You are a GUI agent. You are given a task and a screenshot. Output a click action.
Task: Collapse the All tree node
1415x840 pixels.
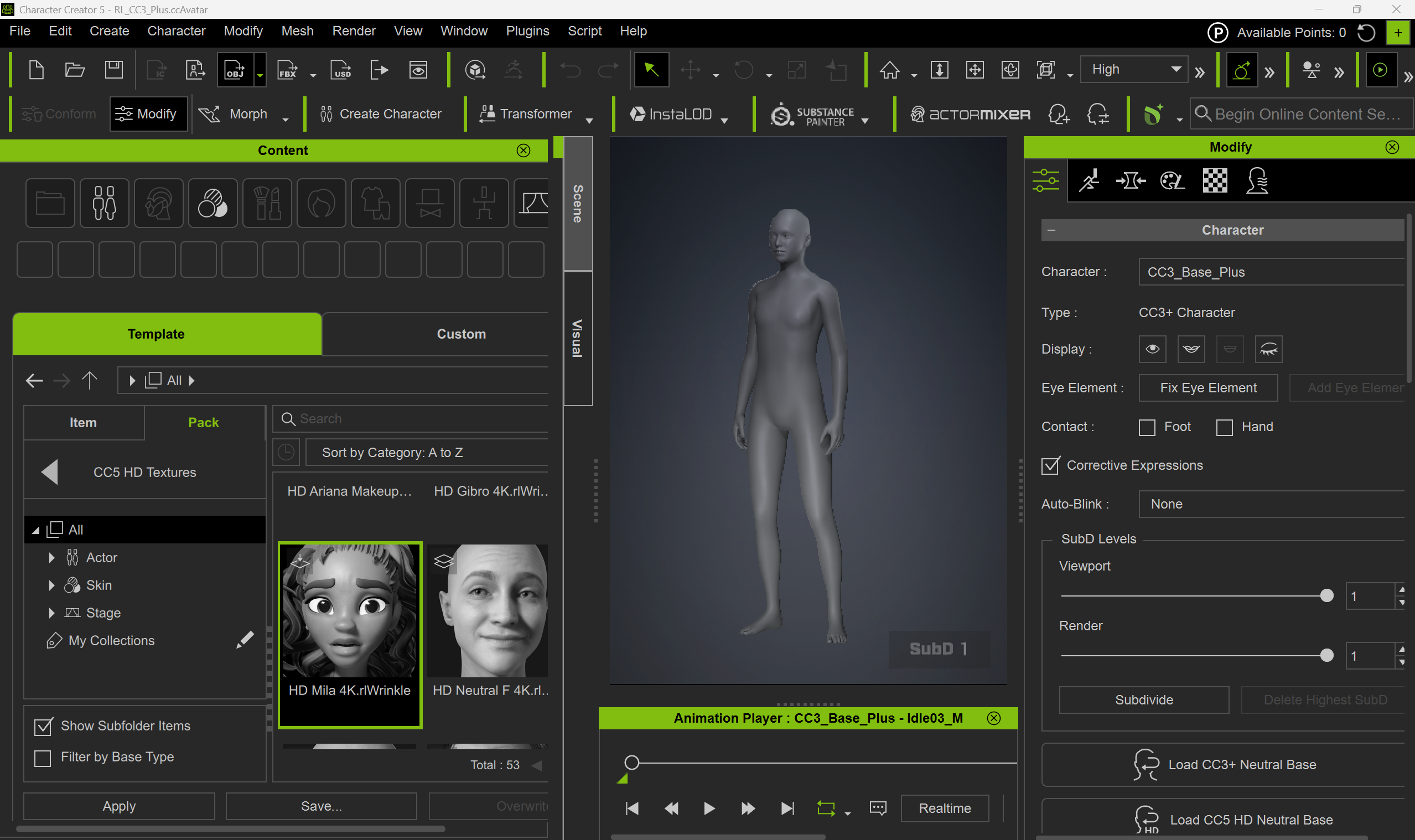(x=35, y=530)
